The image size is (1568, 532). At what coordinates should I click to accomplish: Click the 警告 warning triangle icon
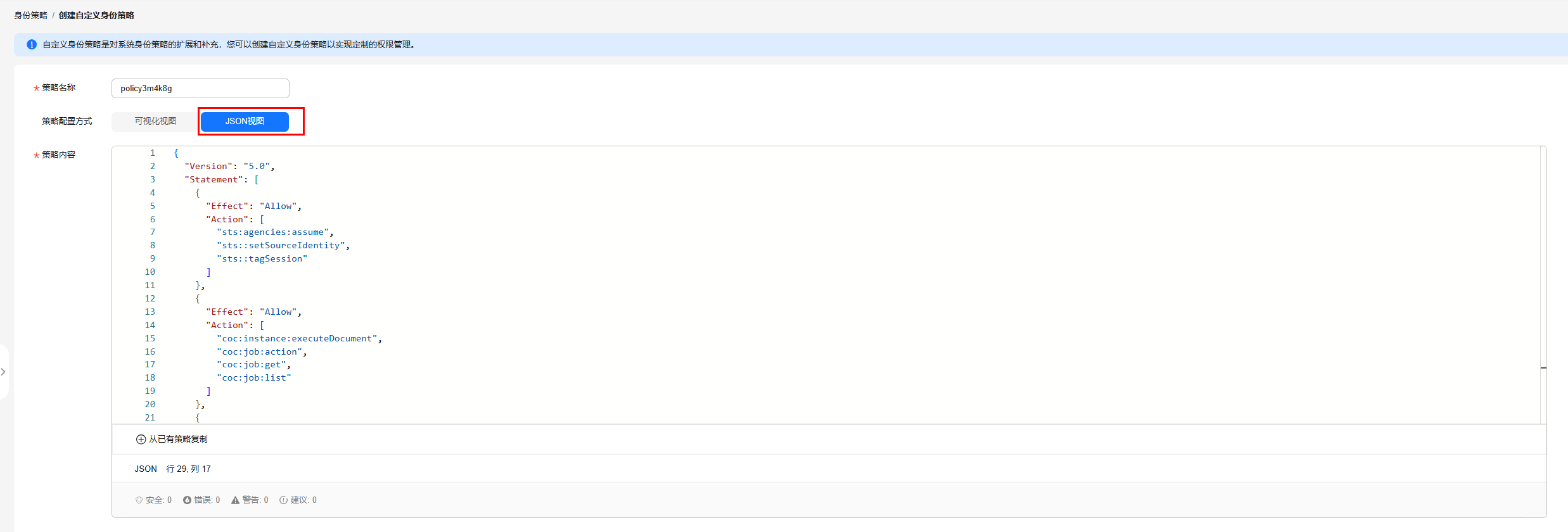(235, 500)
